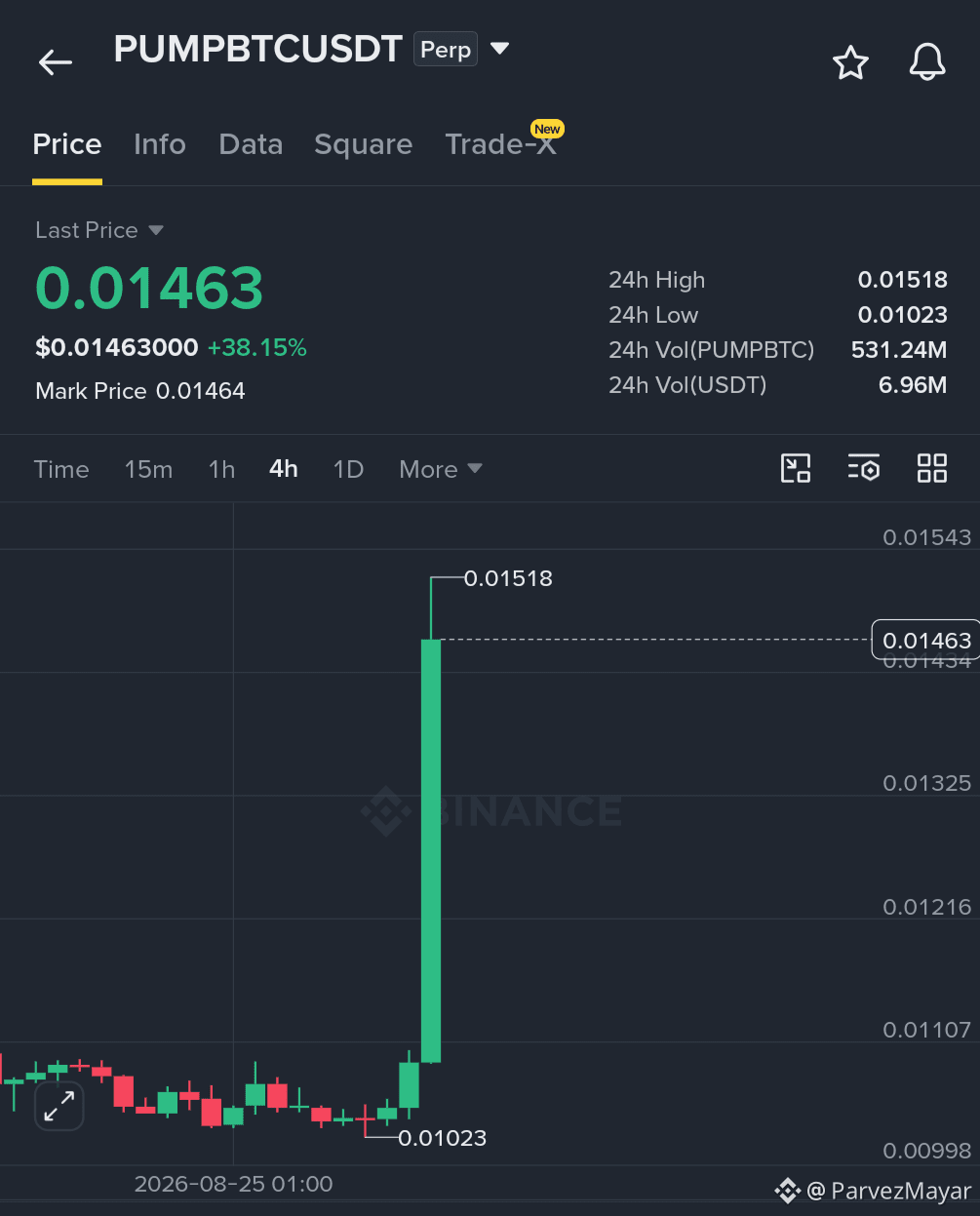Image resolution: width=980 pixels, height=1216 pixels.
Task: Tap the large 0.01463 last price
Action: click(x=149, y=289)
